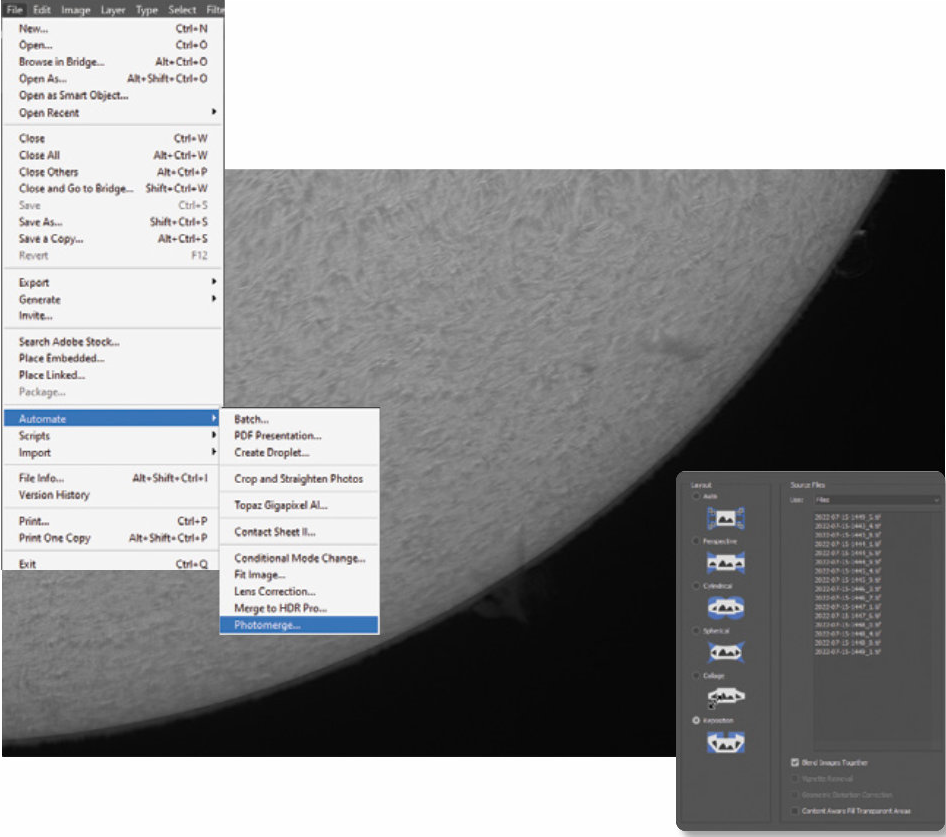946x837 pixels.
Task: Open the Edit menu in menu bar
Action: point(42,10)
